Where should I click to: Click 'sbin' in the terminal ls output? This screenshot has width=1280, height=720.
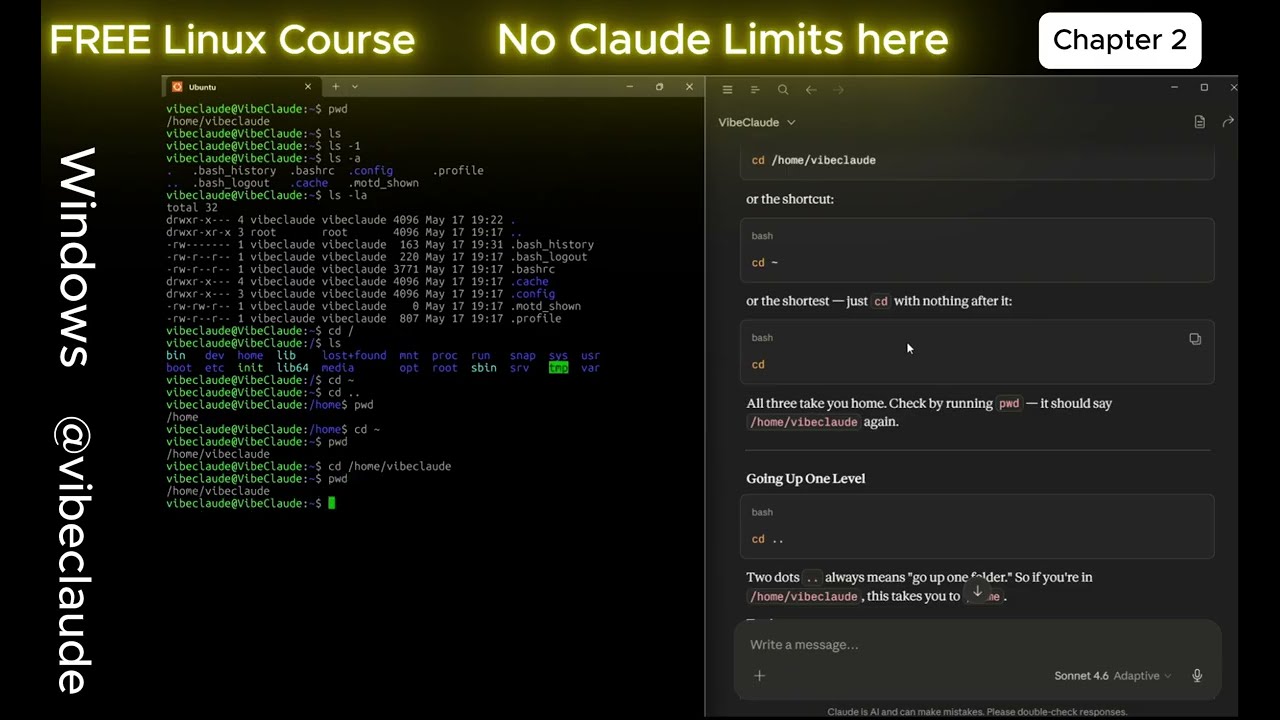(483, 368)
